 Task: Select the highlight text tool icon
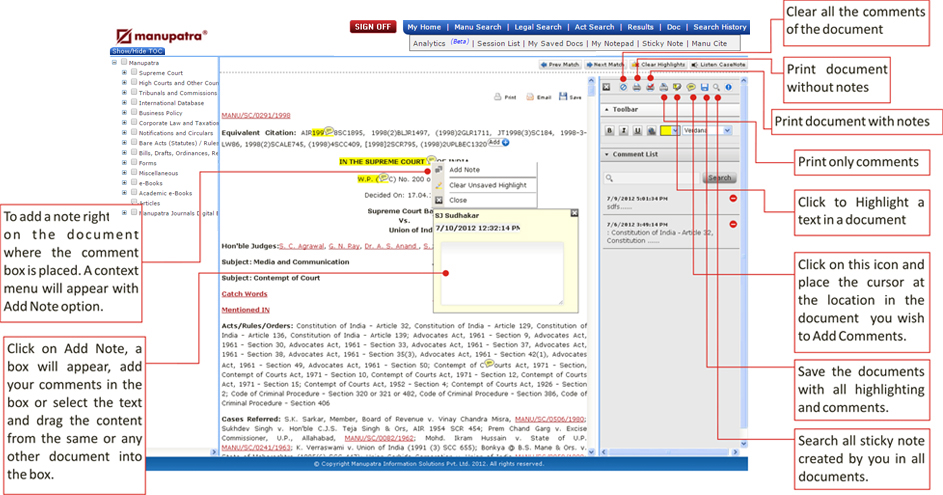pyautogui.click(x=677, y=87)
